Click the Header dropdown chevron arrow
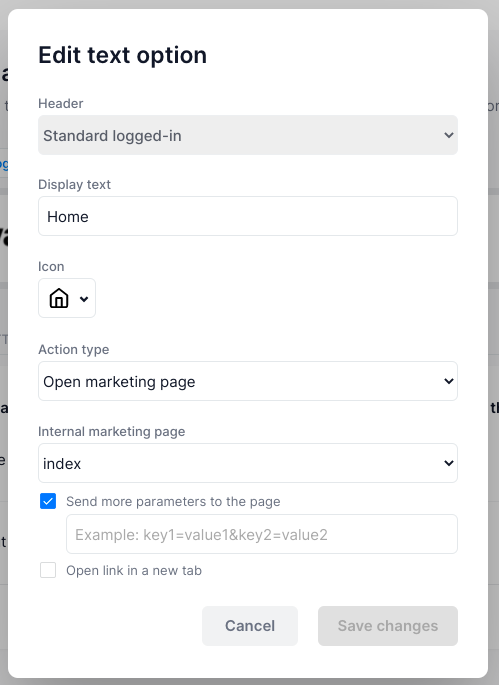 tap(448, 135)
